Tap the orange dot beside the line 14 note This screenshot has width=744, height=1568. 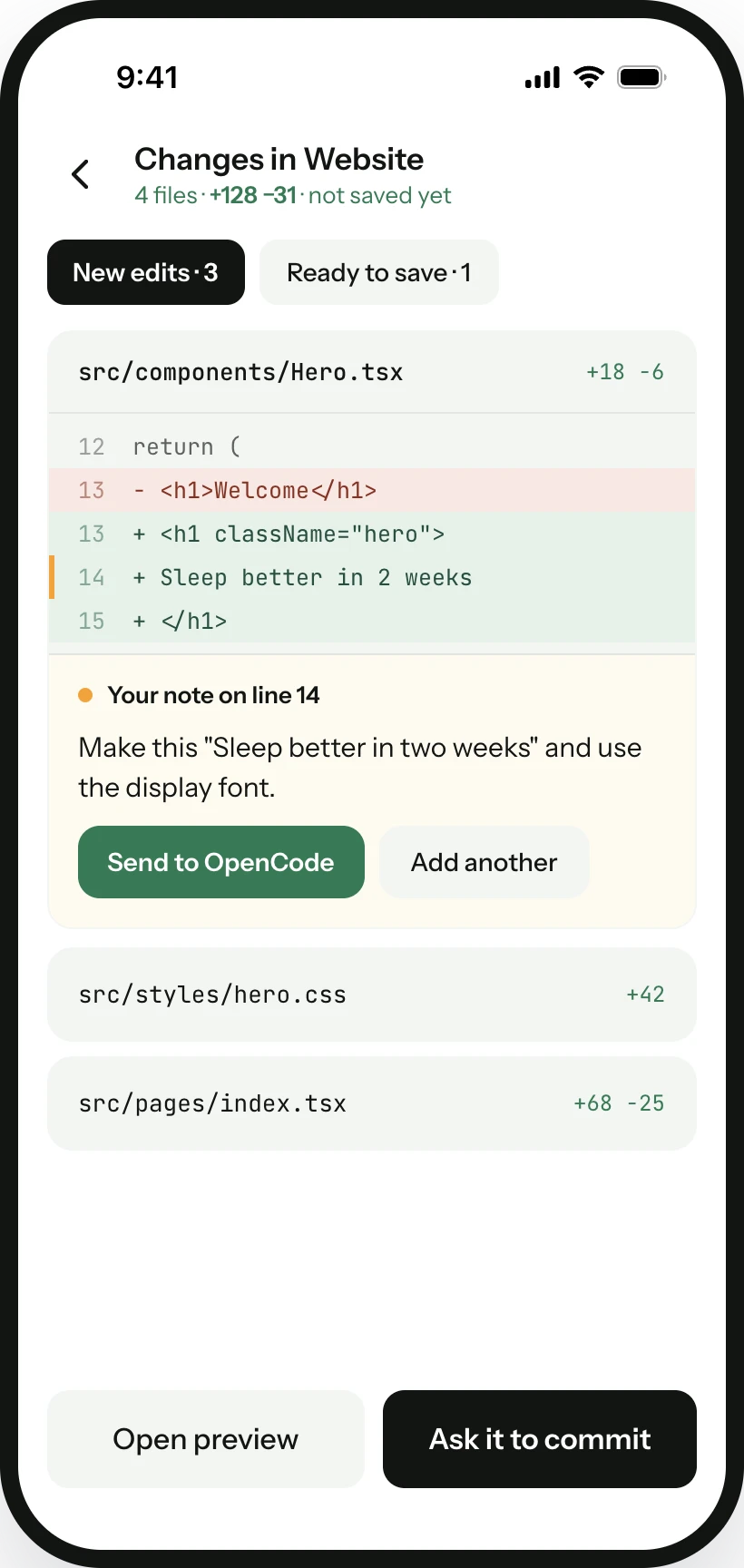point(85,695)
